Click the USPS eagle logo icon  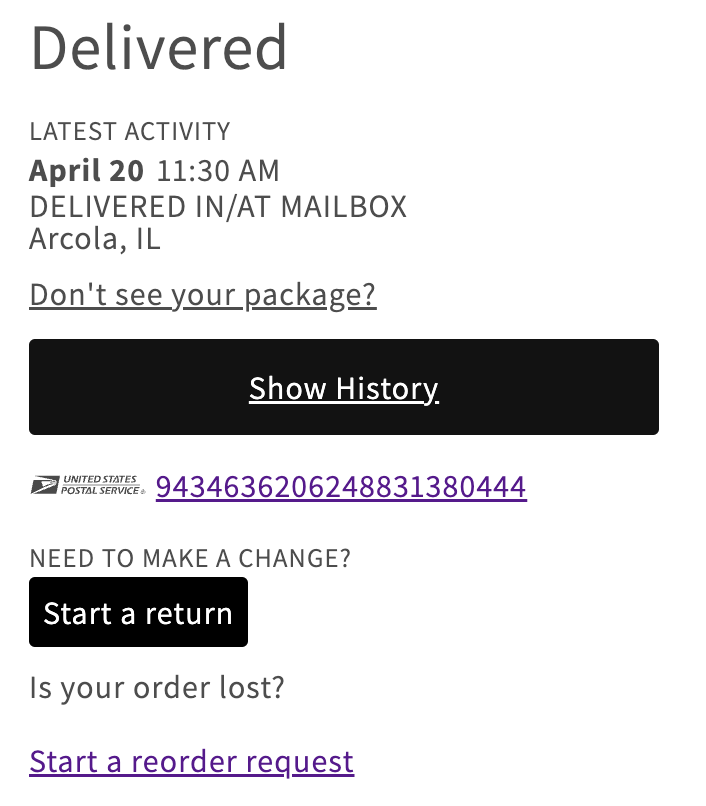click(x=44, y=487)
